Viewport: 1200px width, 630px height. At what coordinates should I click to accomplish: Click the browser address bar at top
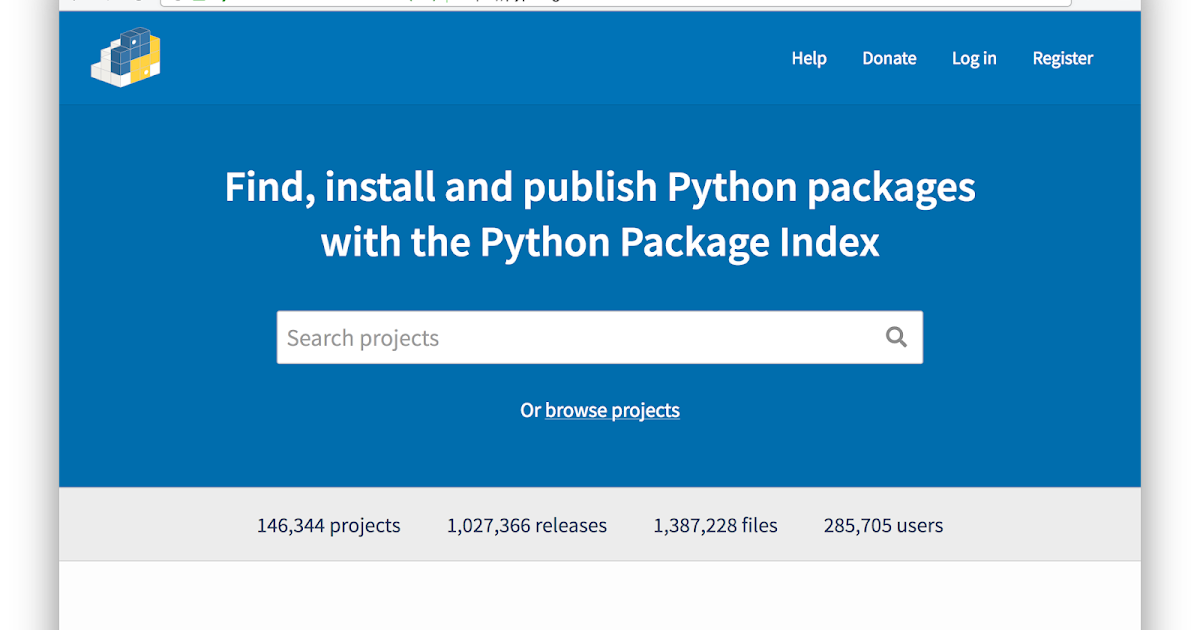pos(600,3)
